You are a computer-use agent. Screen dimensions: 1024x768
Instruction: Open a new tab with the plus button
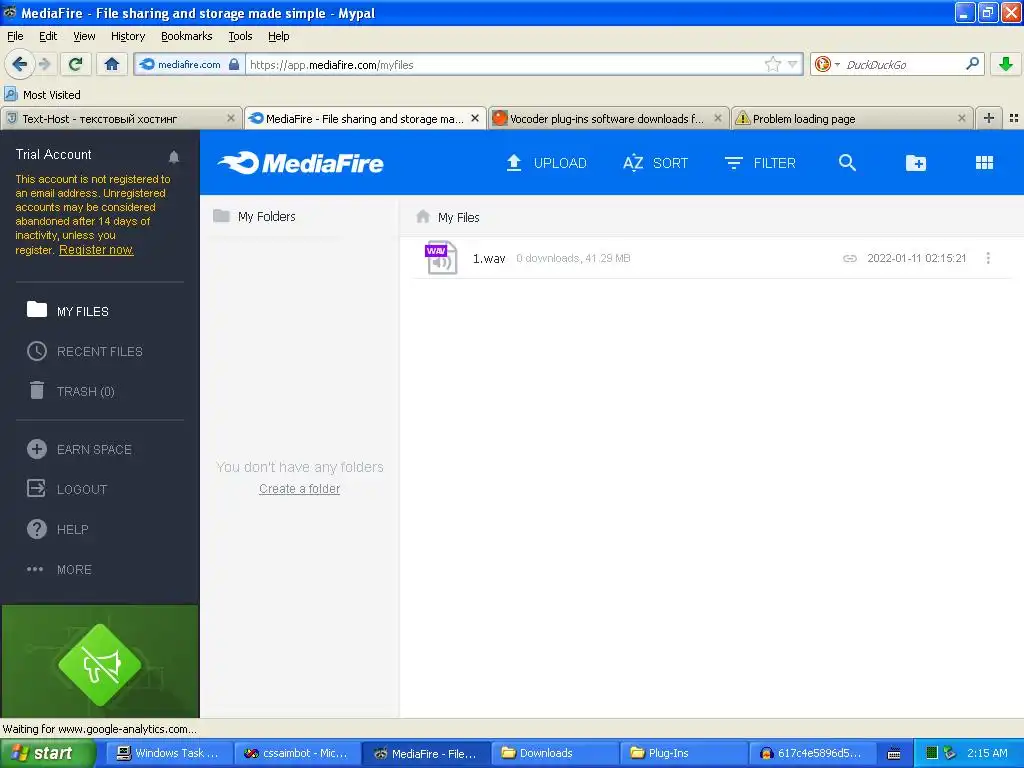pyautogui.click(x=989, y=118)
